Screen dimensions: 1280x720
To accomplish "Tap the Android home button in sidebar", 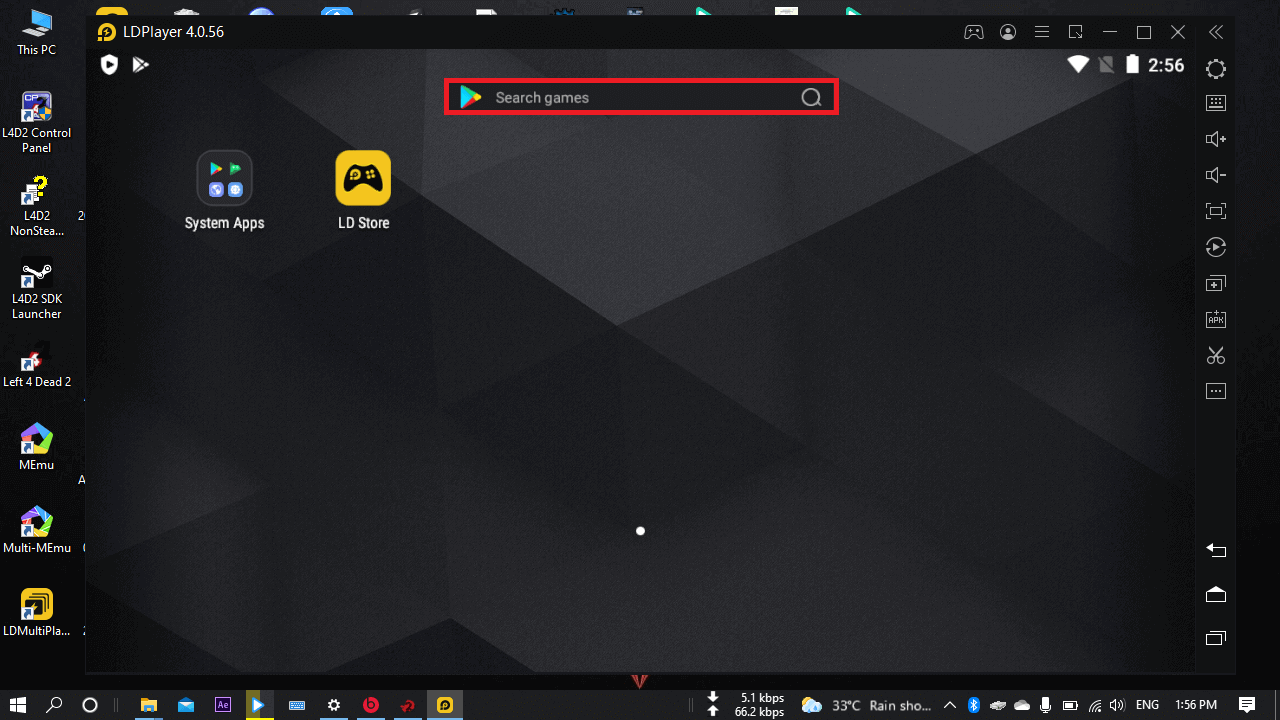I will click(1216, 594).
